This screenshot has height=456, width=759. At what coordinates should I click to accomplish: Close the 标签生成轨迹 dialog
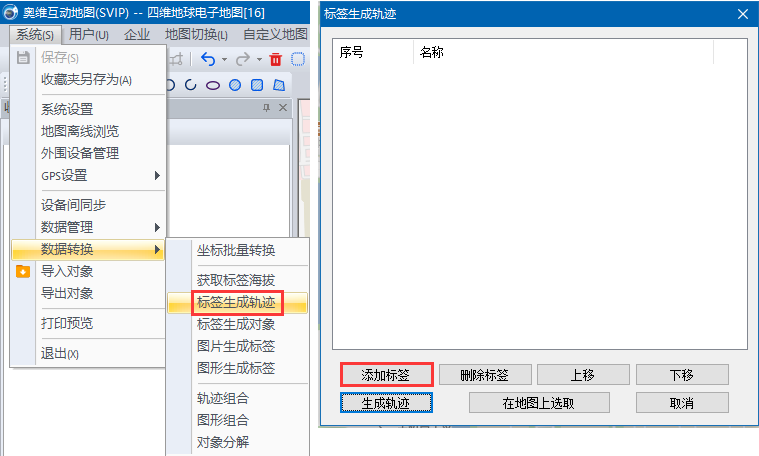(743, 14)
